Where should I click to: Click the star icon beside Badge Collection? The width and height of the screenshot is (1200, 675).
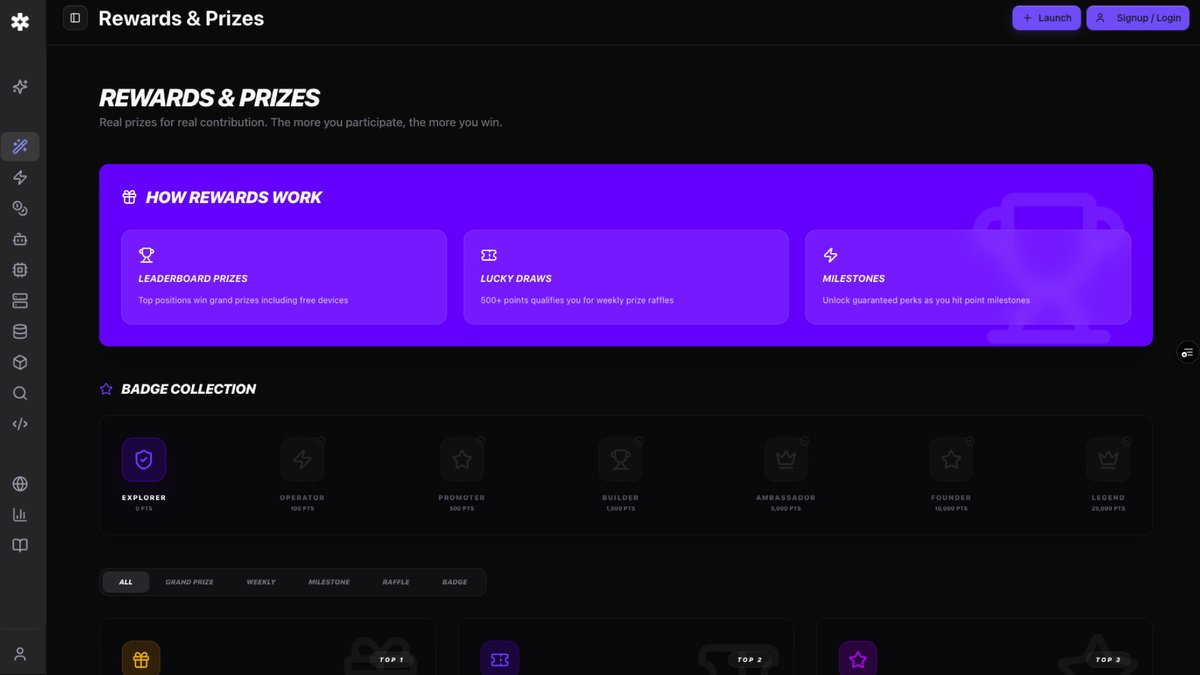[x=106, y=389]
